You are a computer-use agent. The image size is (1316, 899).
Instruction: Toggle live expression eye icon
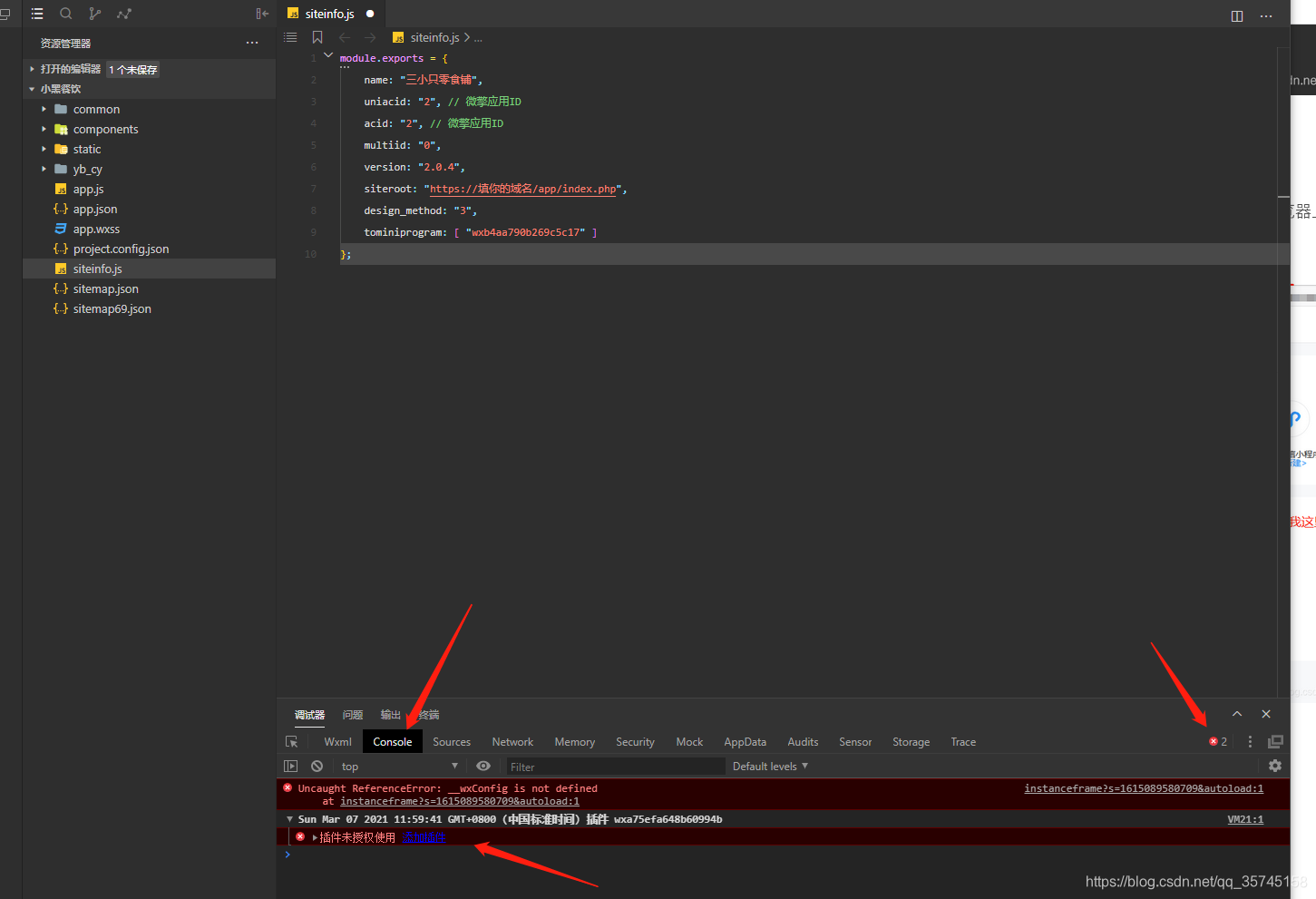click(483, 767)
